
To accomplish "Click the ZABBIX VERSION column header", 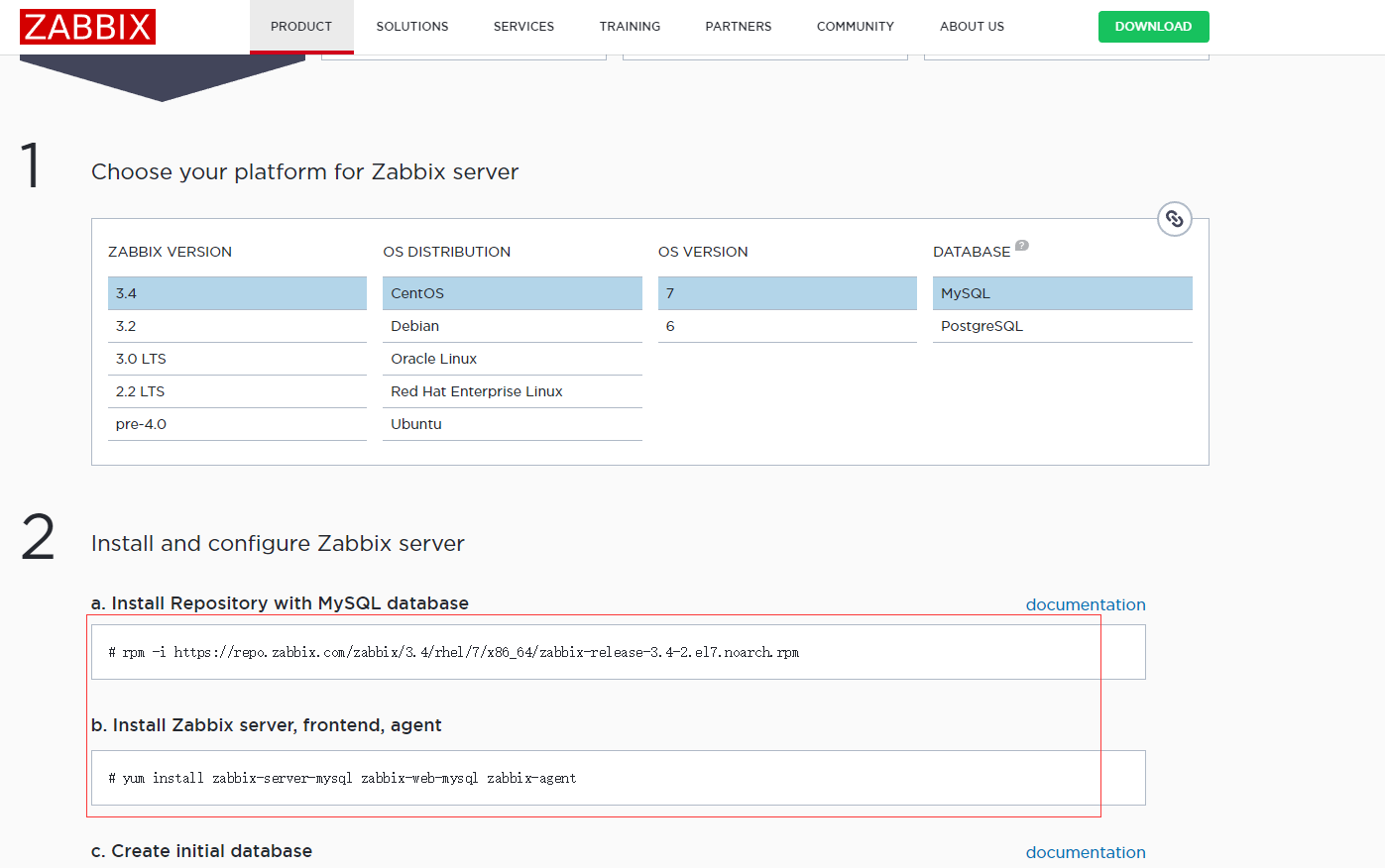I will [x=170, y=252].
